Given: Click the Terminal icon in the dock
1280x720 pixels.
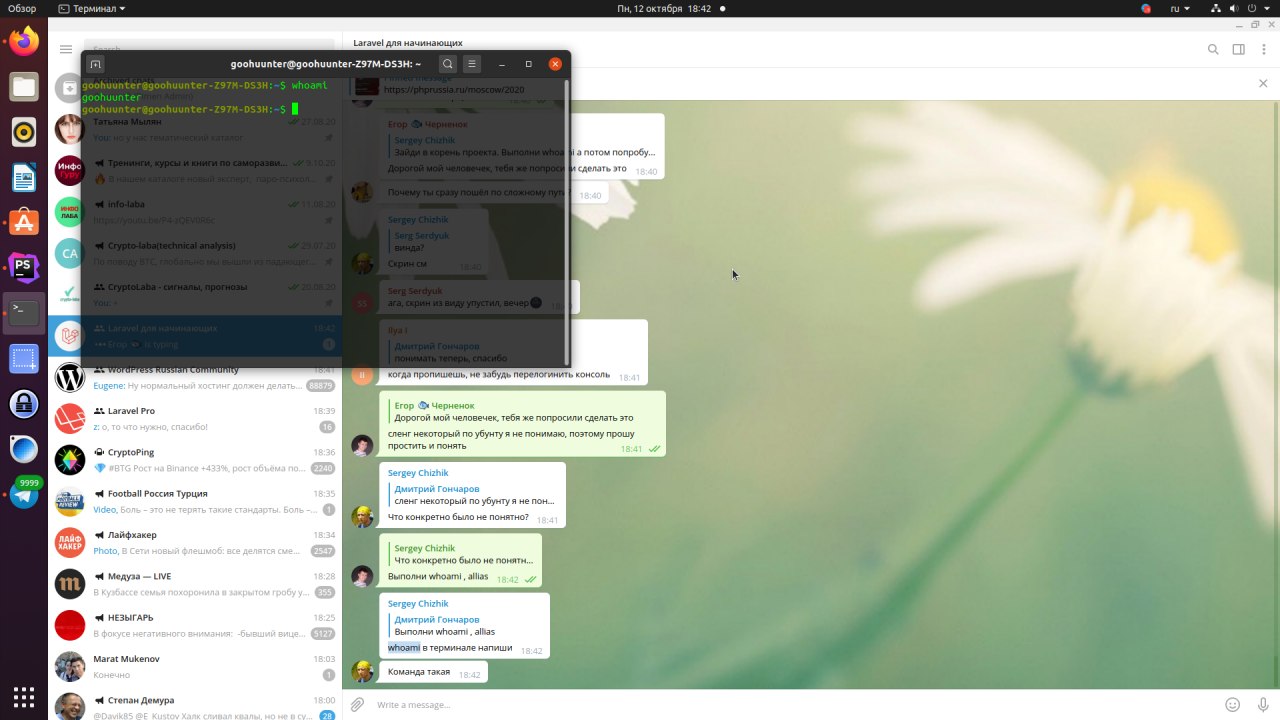Looking at the screenshot, I should coord(24,313).
